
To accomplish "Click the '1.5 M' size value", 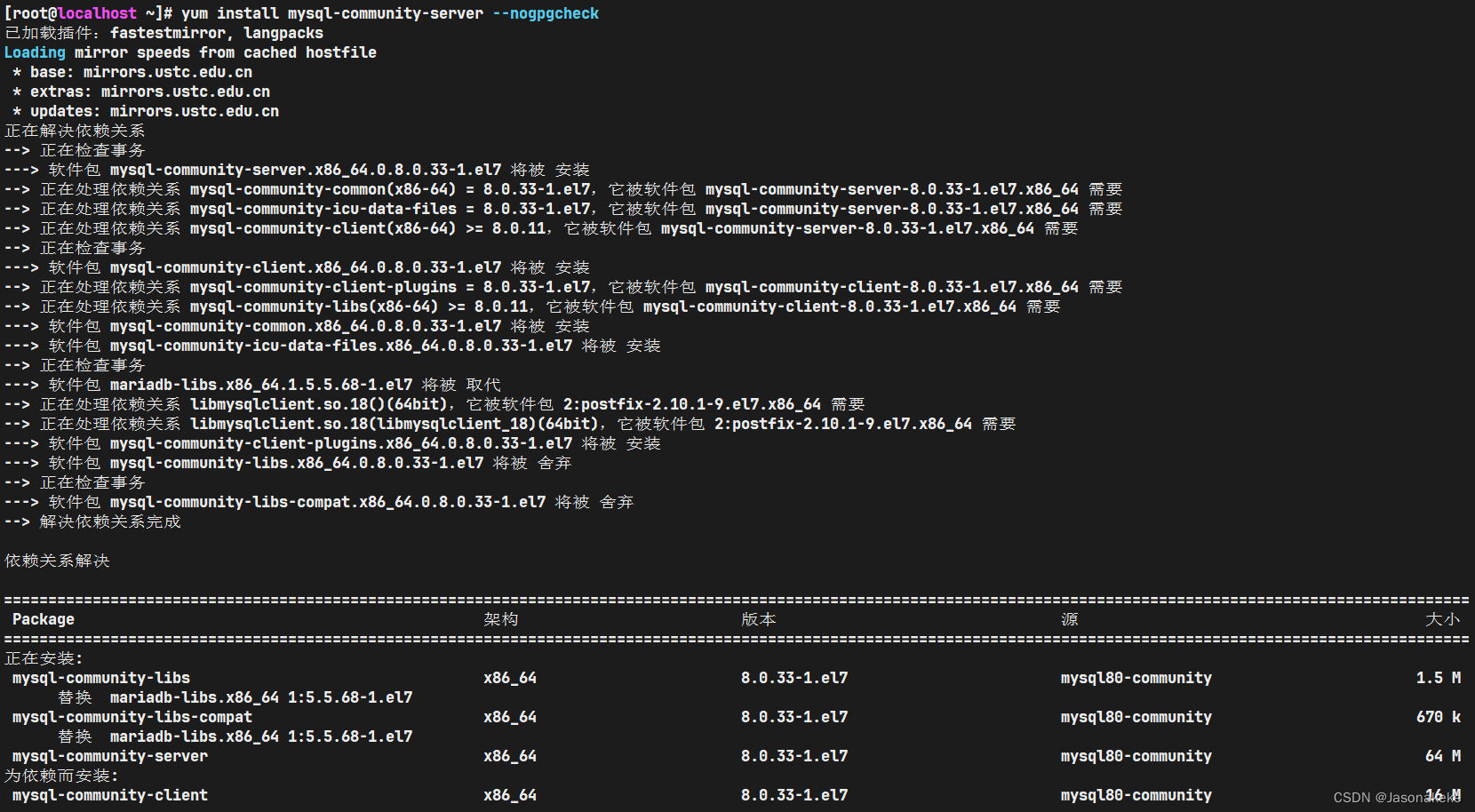I will (1439, 678).
